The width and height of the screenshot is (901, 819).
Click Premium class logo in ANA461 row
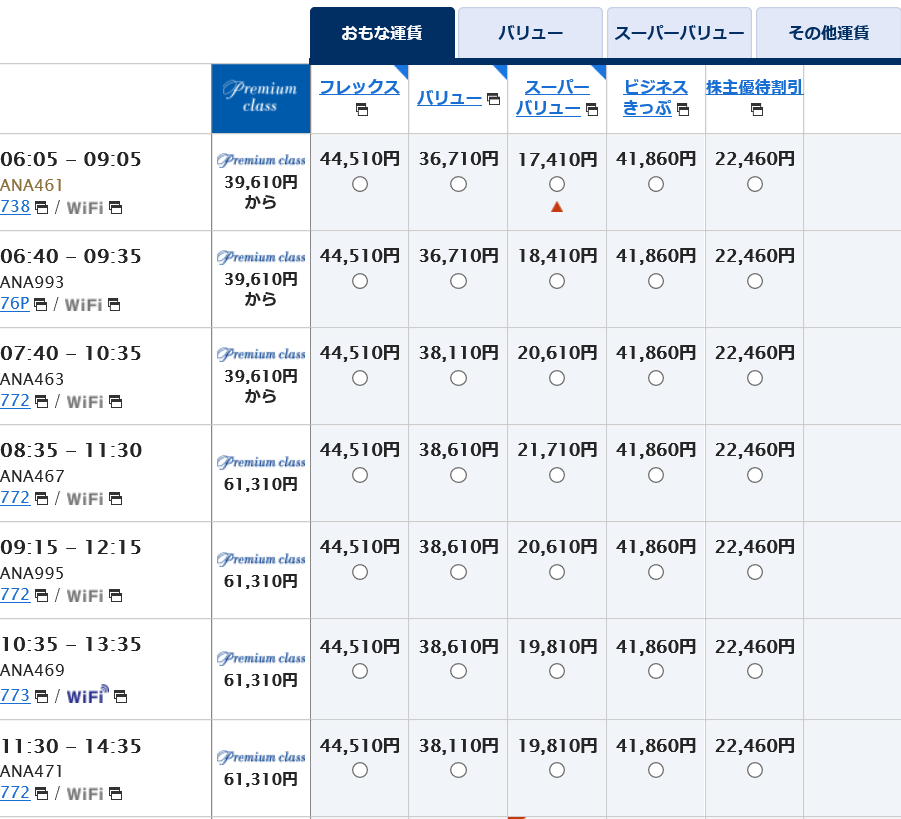pos(261,160)
